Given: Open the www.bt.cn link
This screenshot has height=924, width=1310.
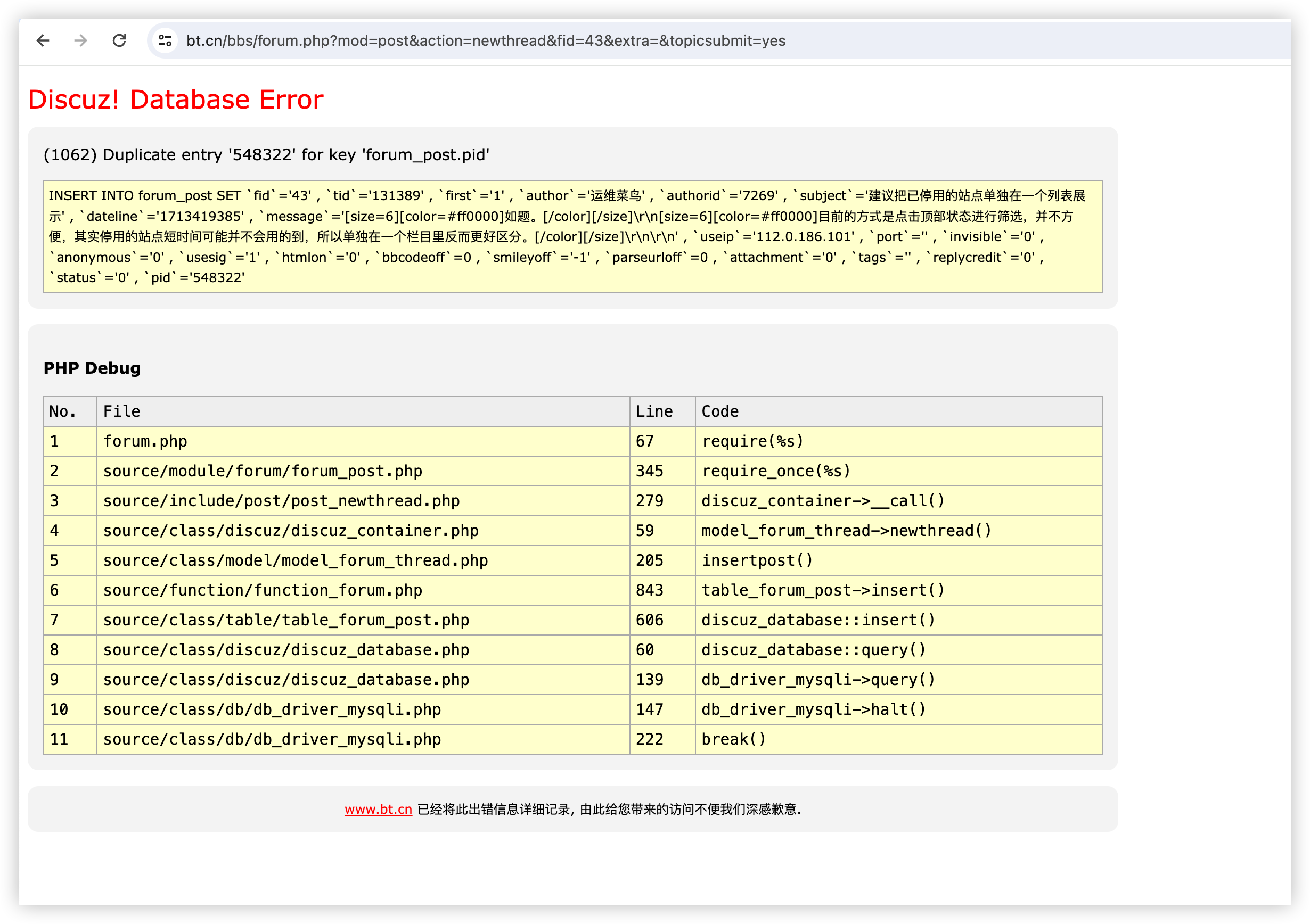Looking at the screenshot, I should point(378,809).
